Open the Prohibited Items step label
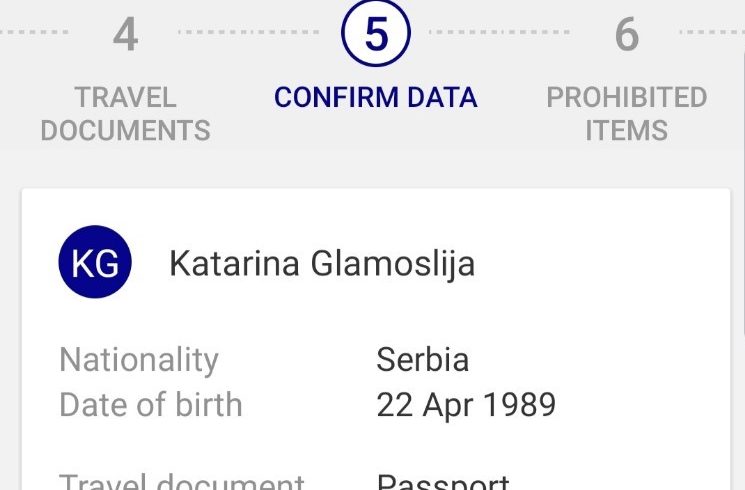Image resolution: width=745 pixels, height=490 pixels. pos(627,114)
